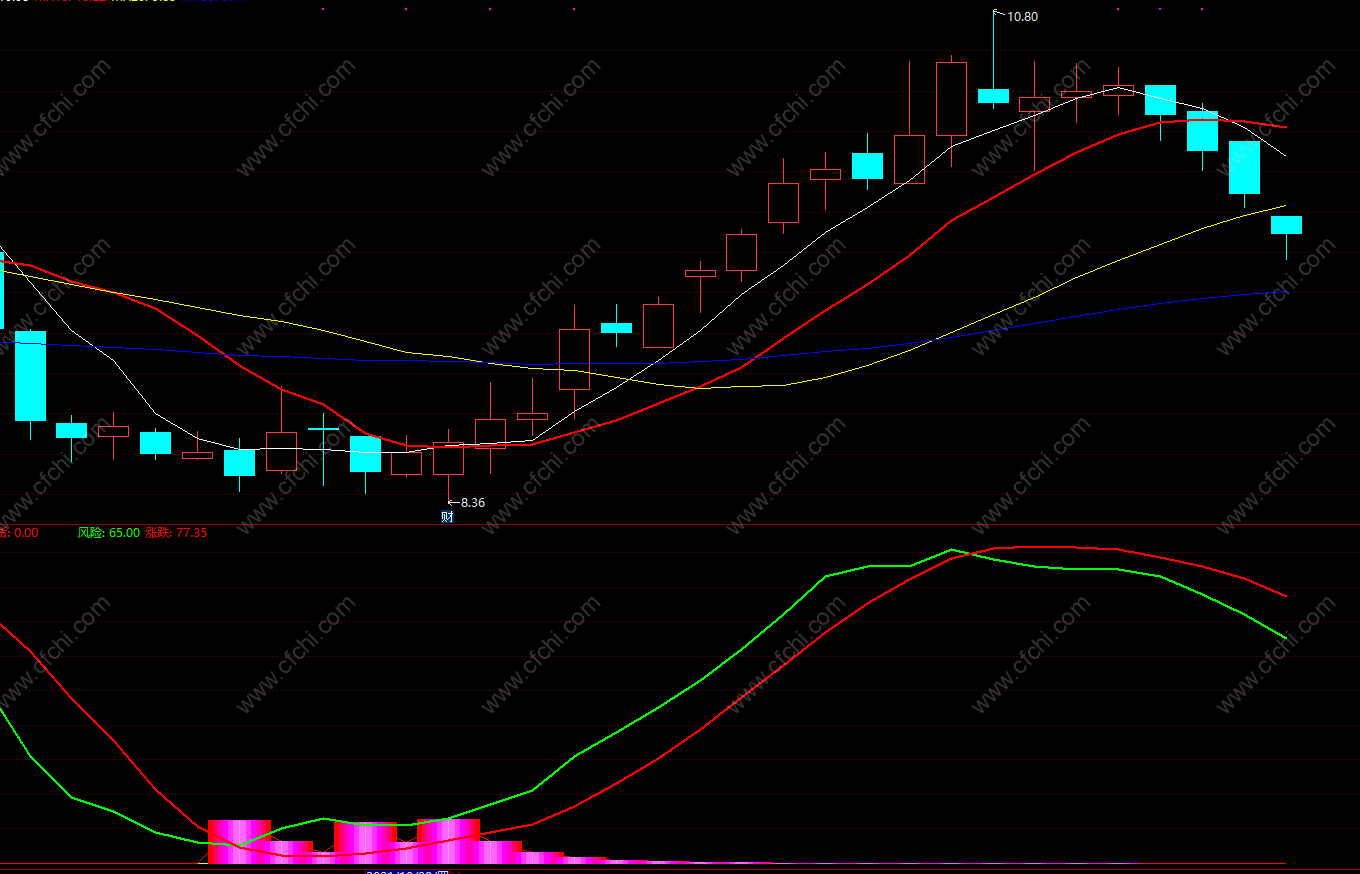
Task: Click the 风险: 65.00 indicator value
Action: [x=109, y=533]
